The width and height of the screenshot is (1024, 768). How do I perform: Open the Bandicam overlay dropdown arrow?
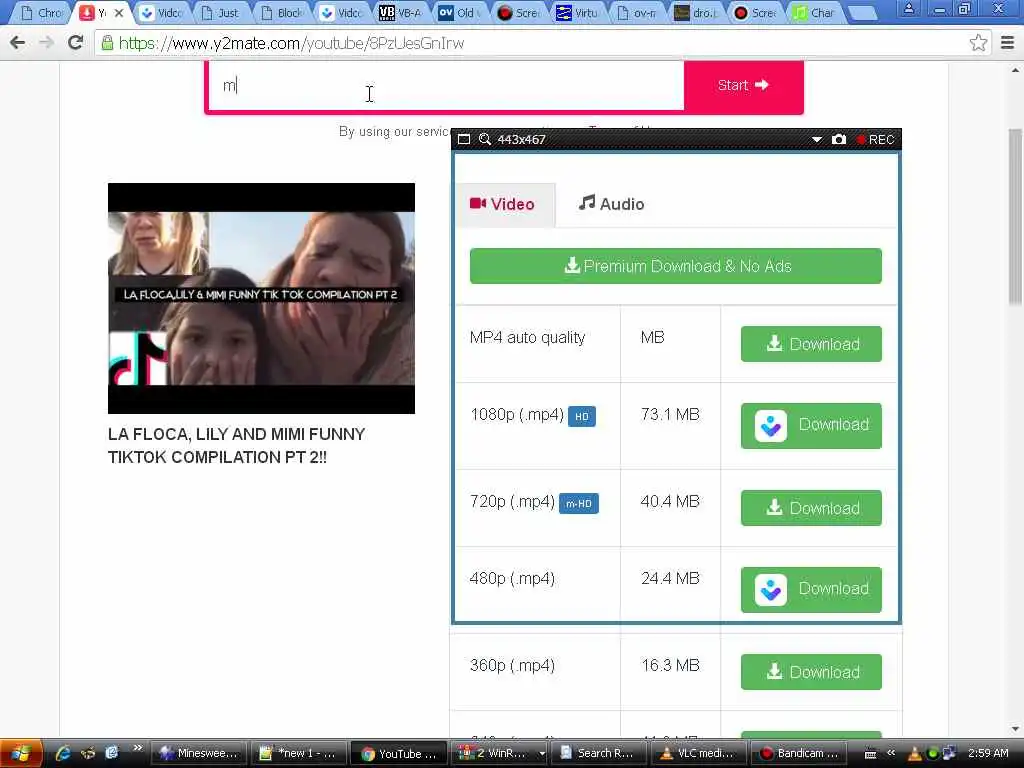816,139
